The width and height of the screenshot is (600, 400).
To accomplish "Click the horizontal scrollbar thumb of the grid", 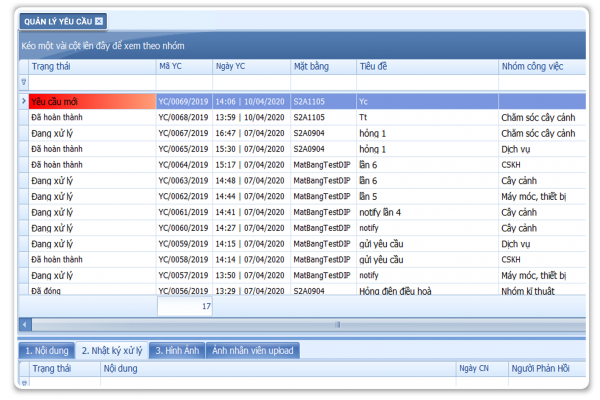I will point(338,324).
